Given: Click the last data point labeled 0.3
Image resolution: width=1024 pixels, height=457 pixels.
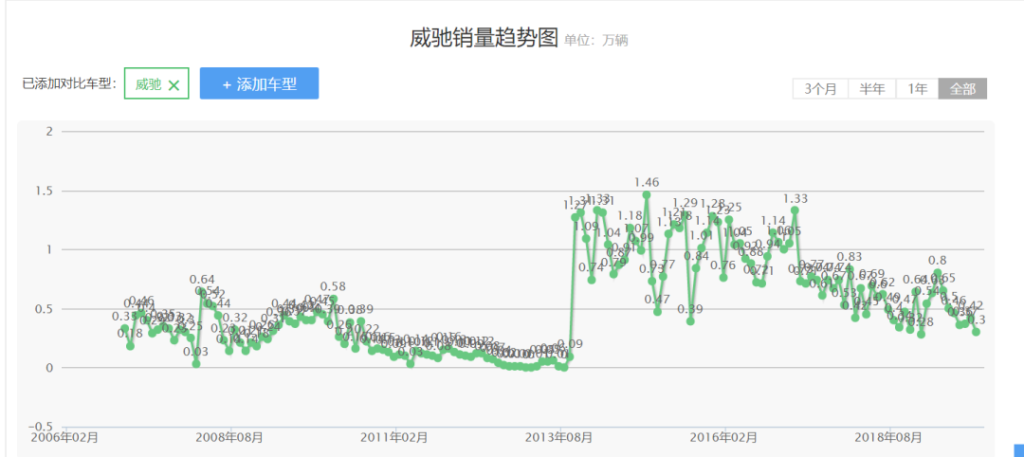Looking at the screenshot, I should pyautogui.click(x=976, y=332).
